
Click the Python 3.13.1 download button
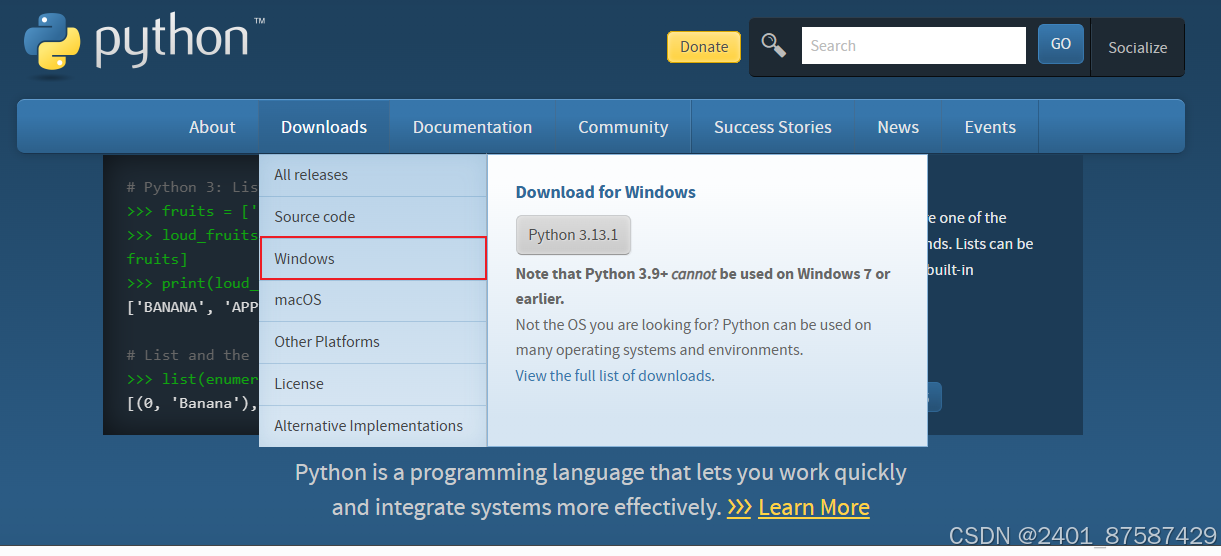point(574,235)
